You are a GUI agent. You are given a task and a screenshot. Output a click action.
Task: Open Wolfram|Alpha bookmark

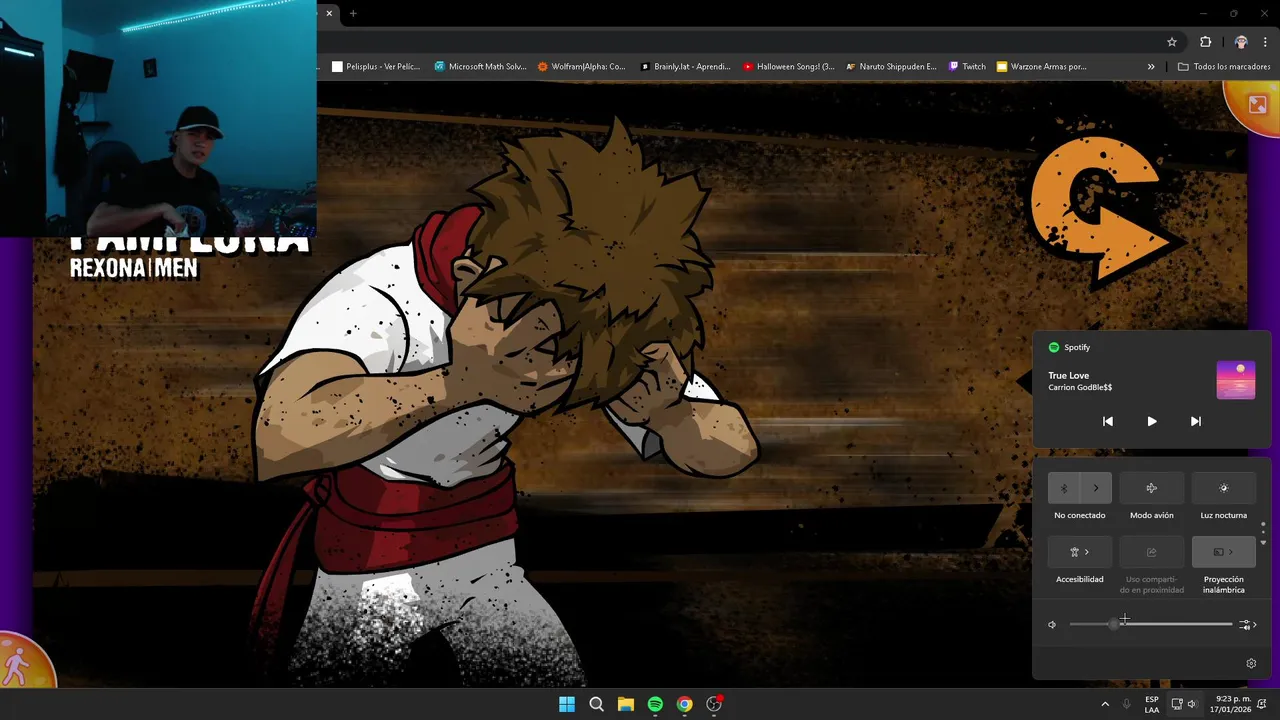(582, 67)
